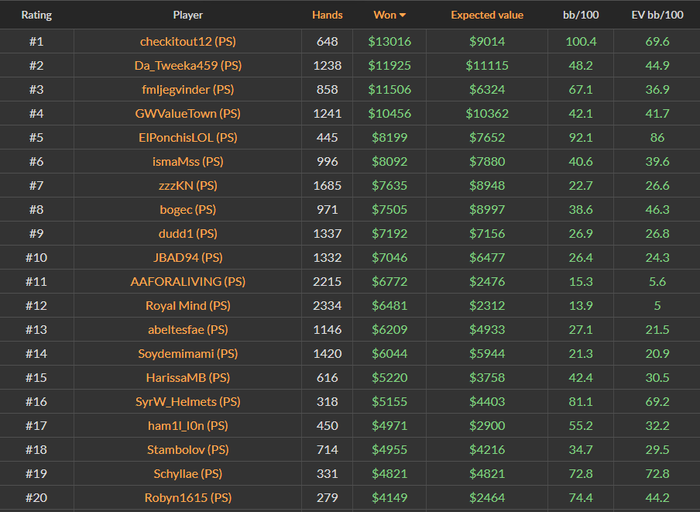Select player ElPonchisLOL
Viewport: 700px width, 512px height.
[188, 137]
